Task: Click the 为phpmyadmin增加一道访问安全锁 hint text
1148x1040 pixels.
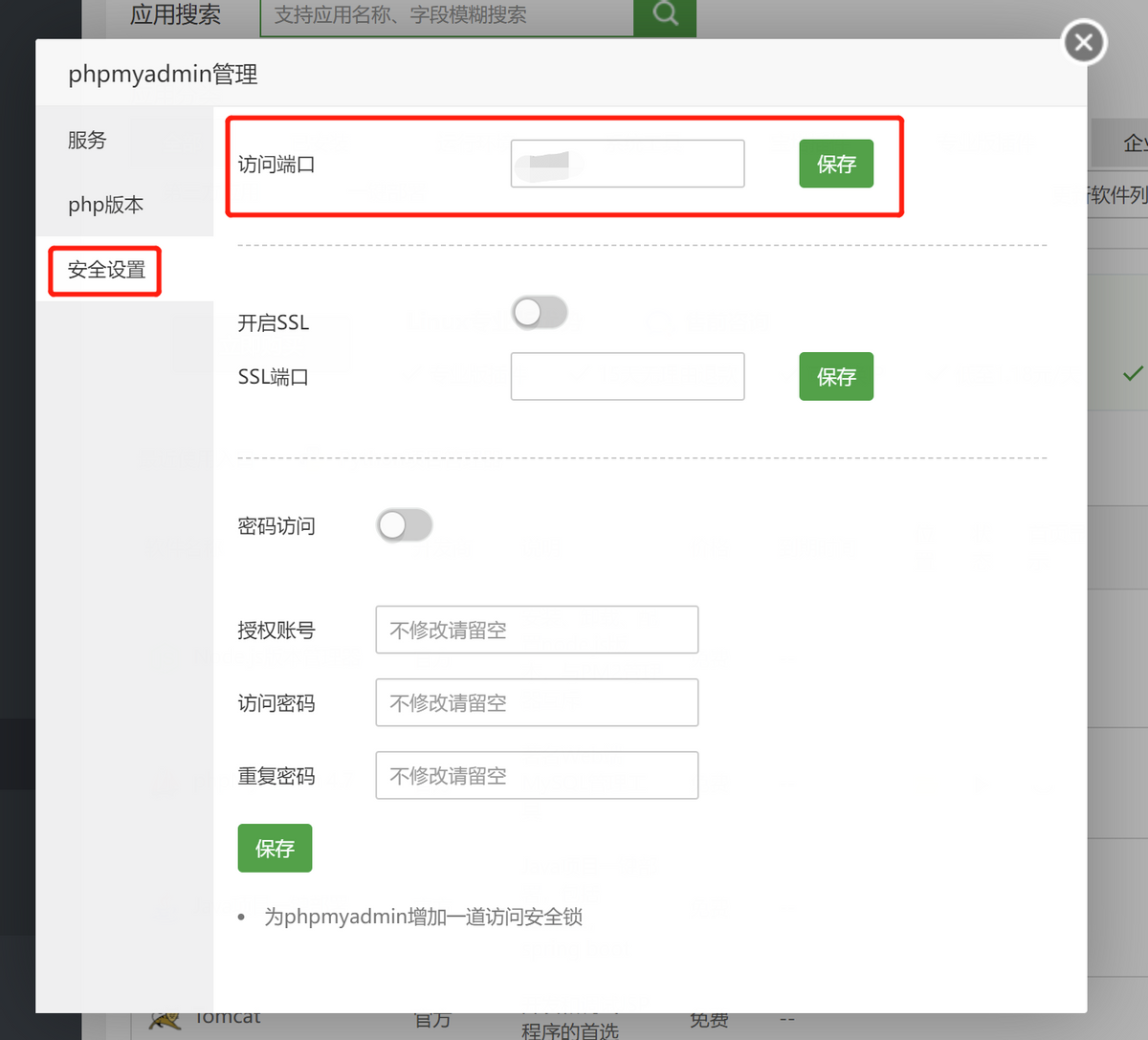Action: coord(423,917)
